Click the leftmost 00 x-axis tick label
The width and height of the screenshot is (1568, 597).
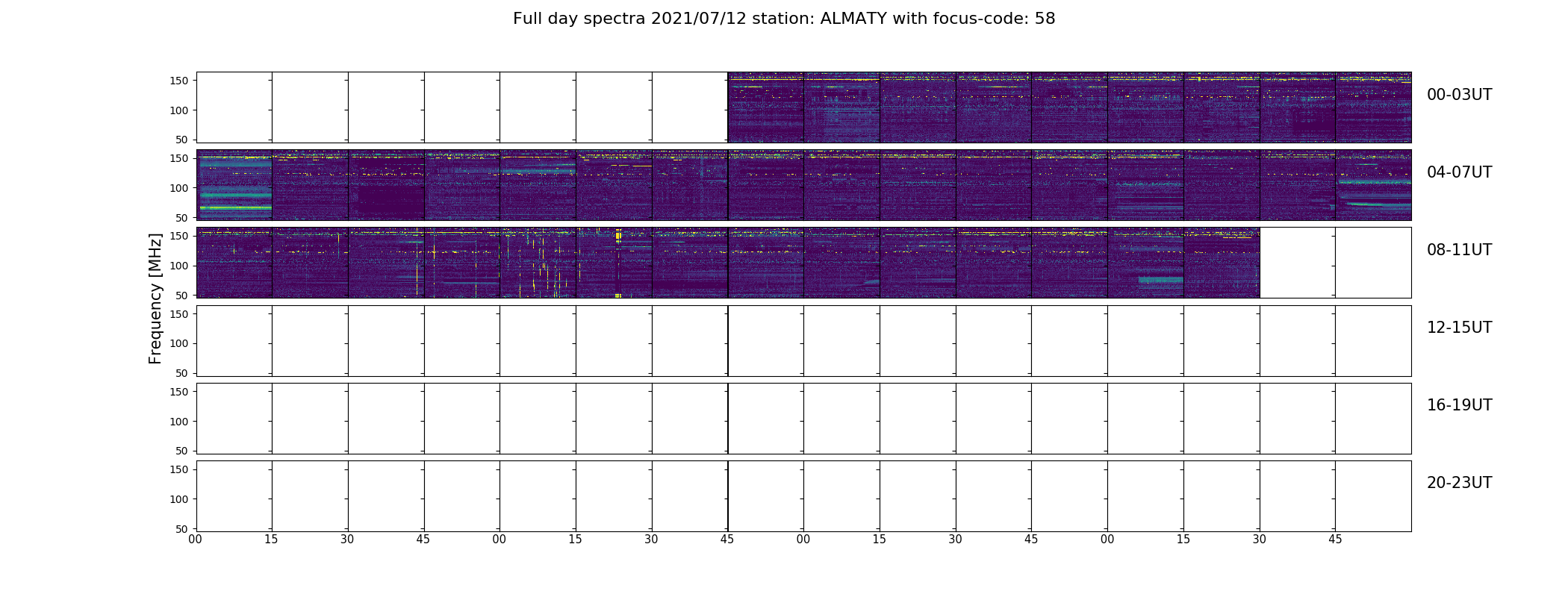tap(196, 540)
